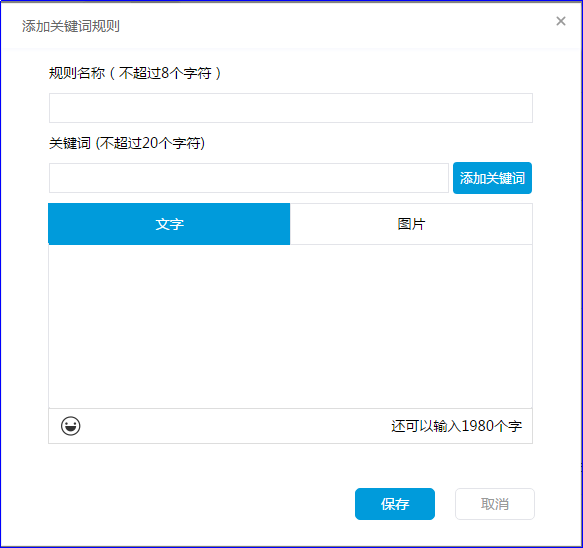Choose 图片 as the reply content type
Screen dimensions: 583x548
coord(411,224)
